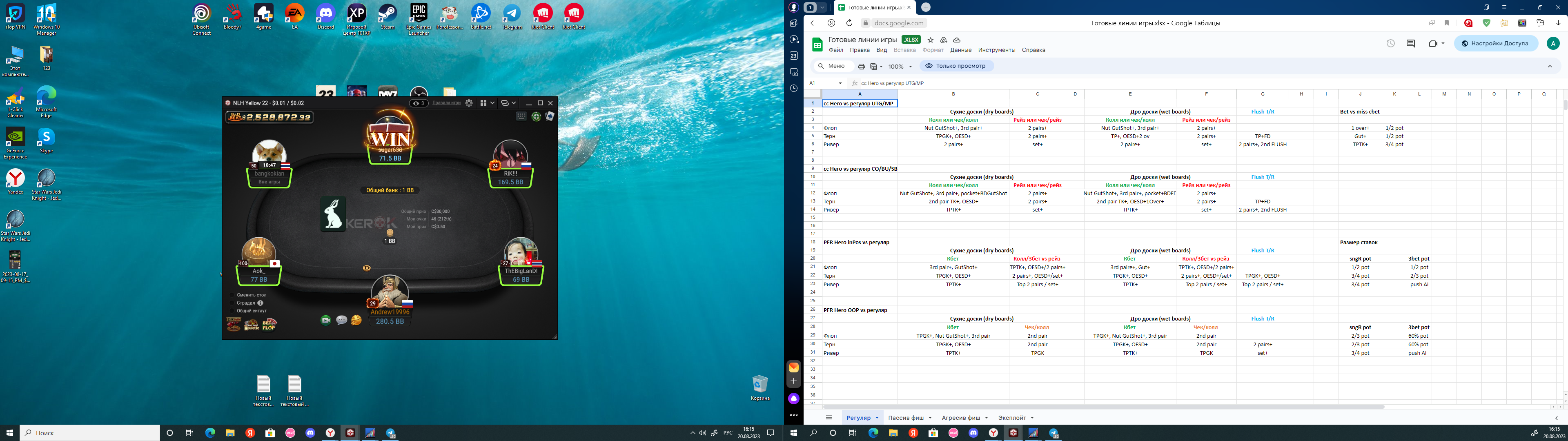
Task: Toggle the page bookmark flag icon in browser
Action: coord(1447,23)
